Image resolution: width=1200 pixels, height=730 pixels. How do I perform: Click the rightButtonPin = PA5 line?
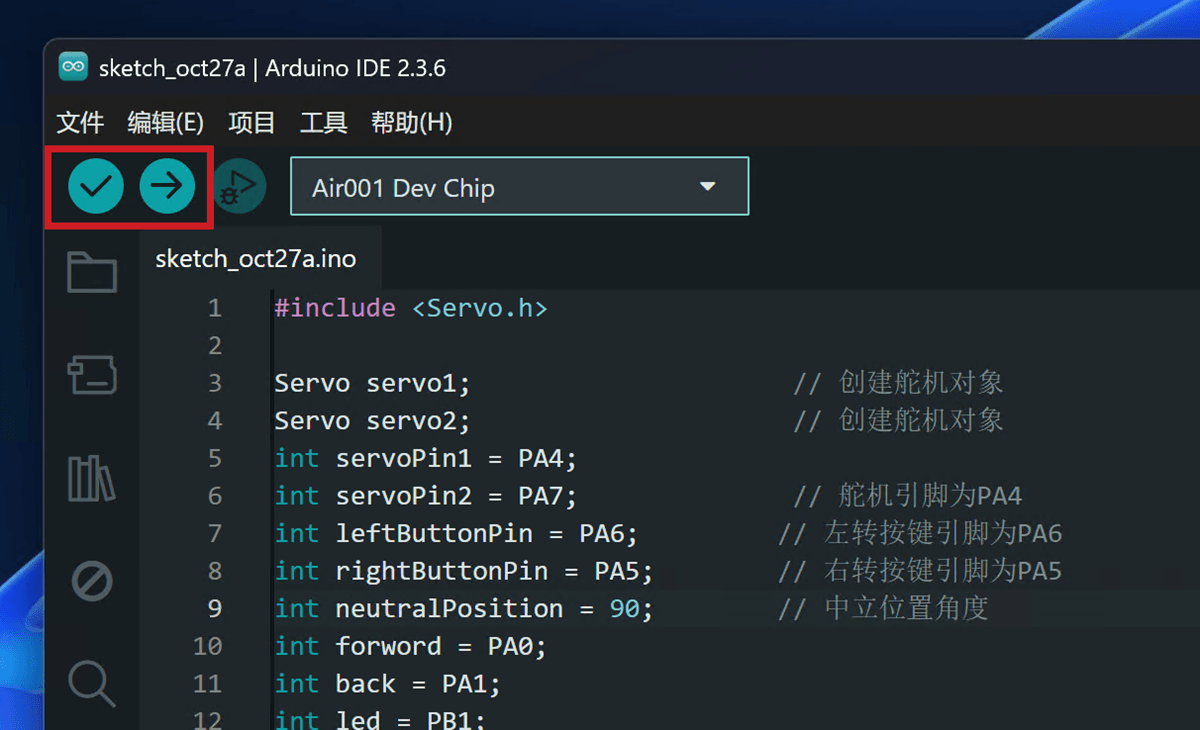coord(464,571)
